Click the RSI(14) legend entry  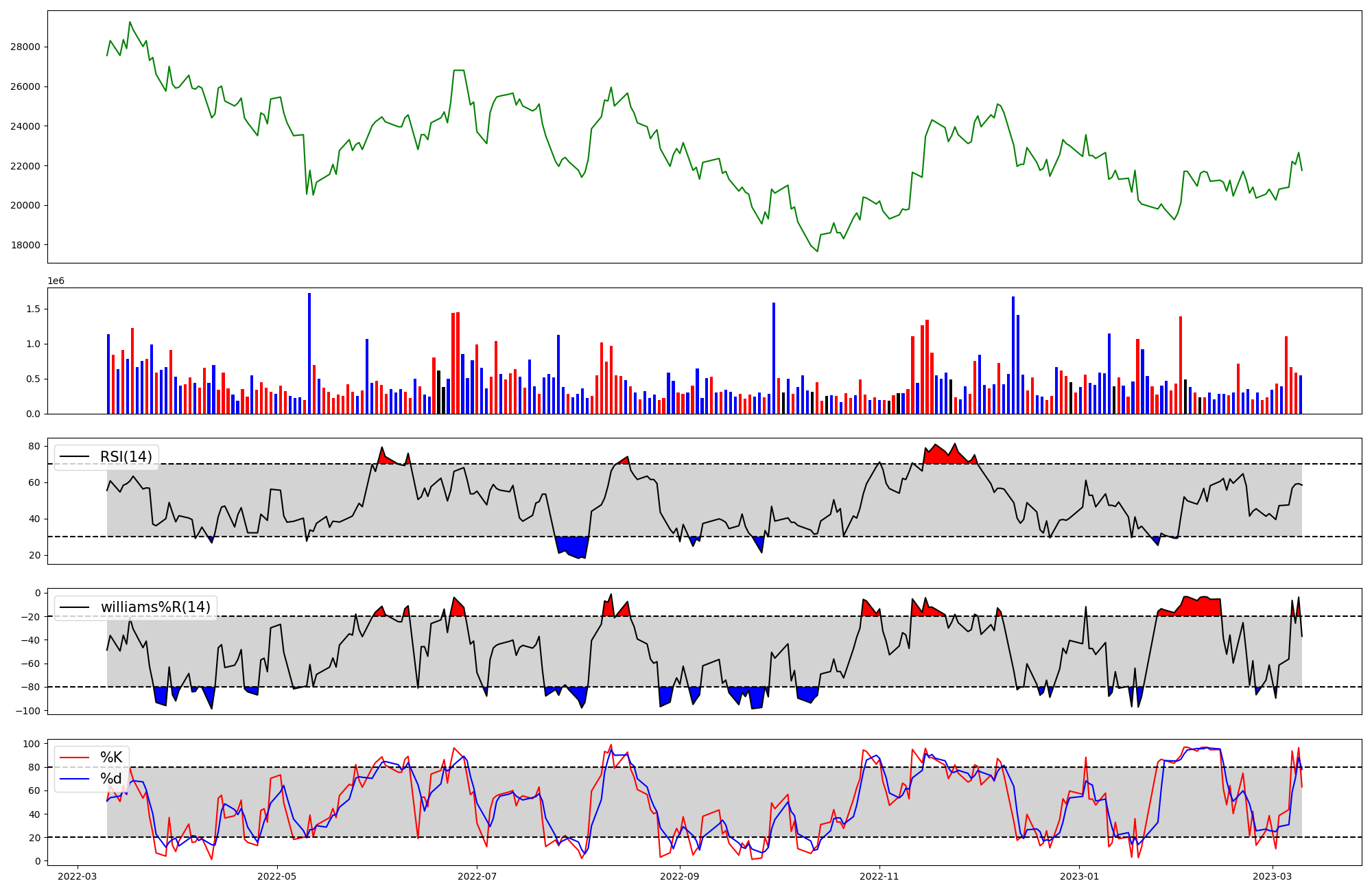[126, 457]
